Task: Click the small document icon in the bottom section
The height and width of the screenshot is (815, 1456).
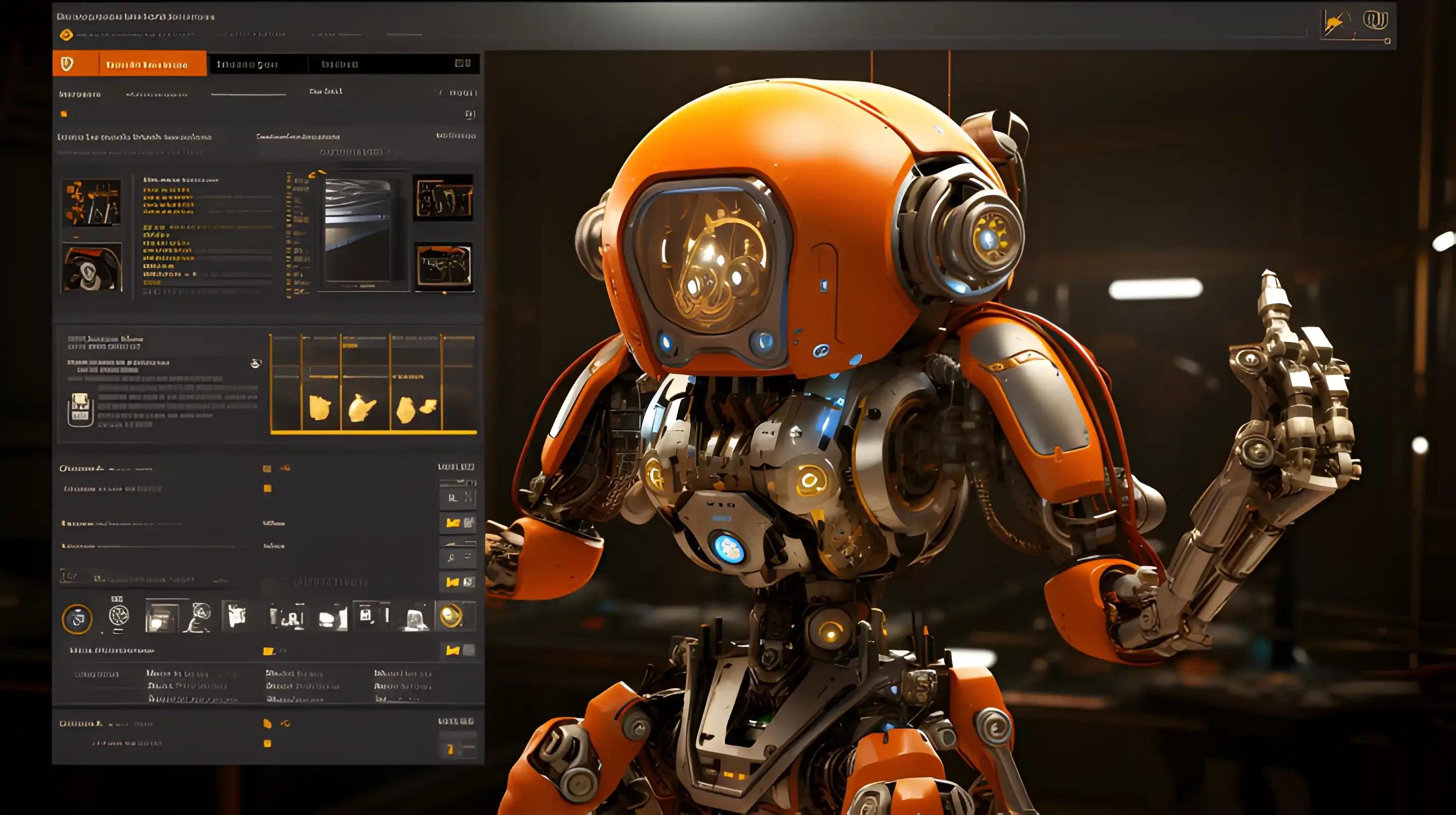Action: tap(268, 724)
